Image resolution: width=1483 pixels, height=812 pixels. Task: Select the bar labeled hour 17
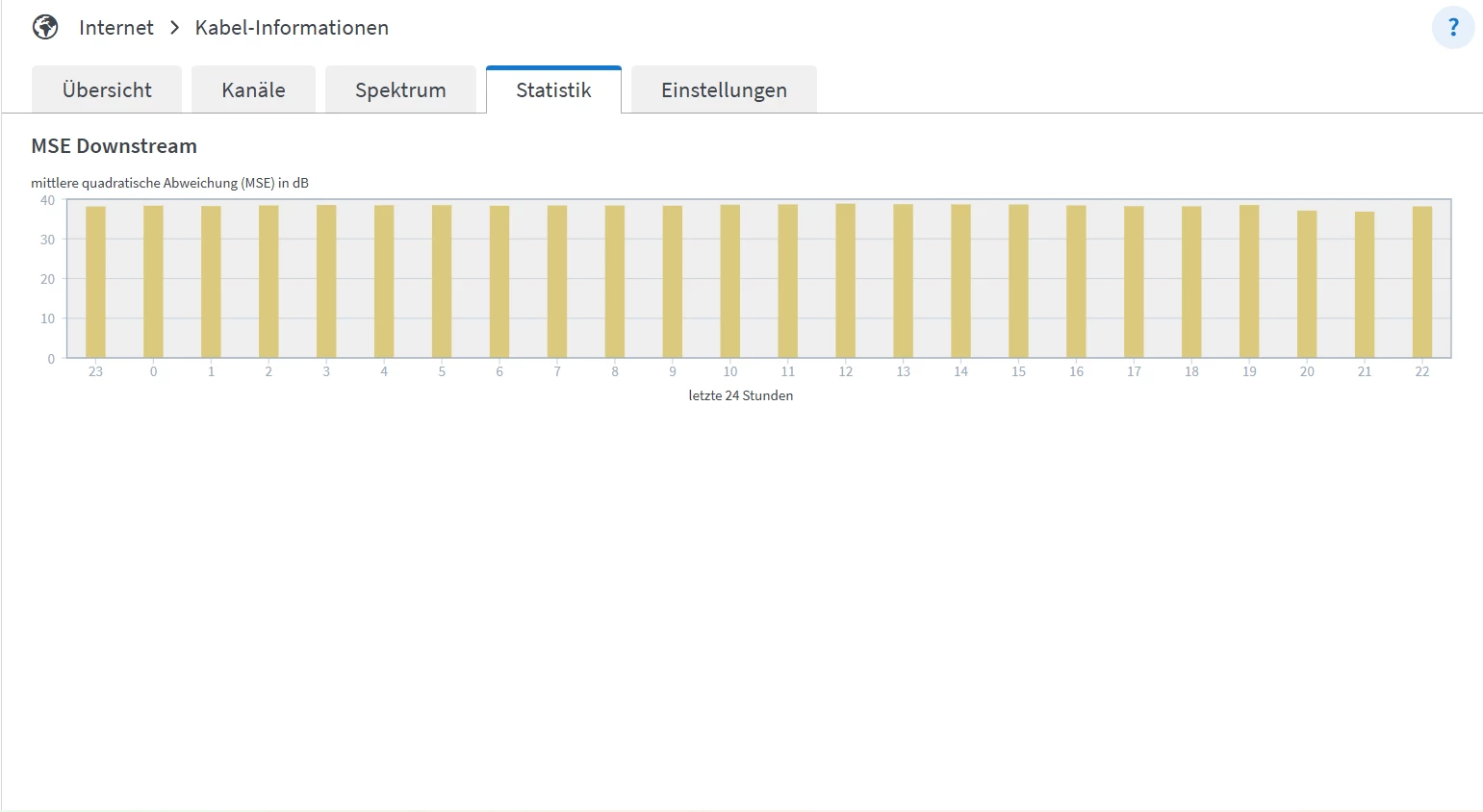(x=1134, y=282)
